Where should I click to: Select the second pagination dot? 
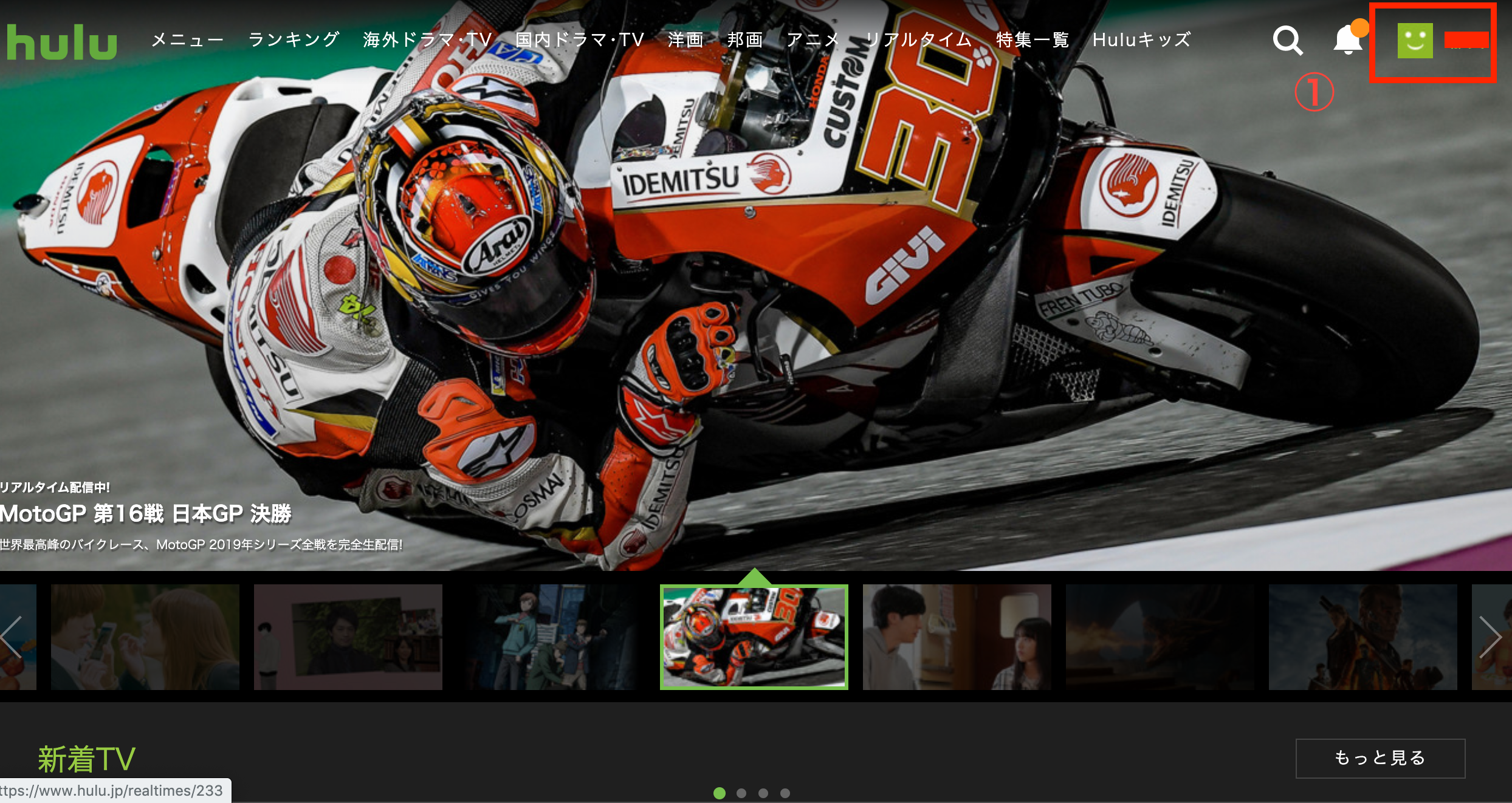click(x=741, y=793)
